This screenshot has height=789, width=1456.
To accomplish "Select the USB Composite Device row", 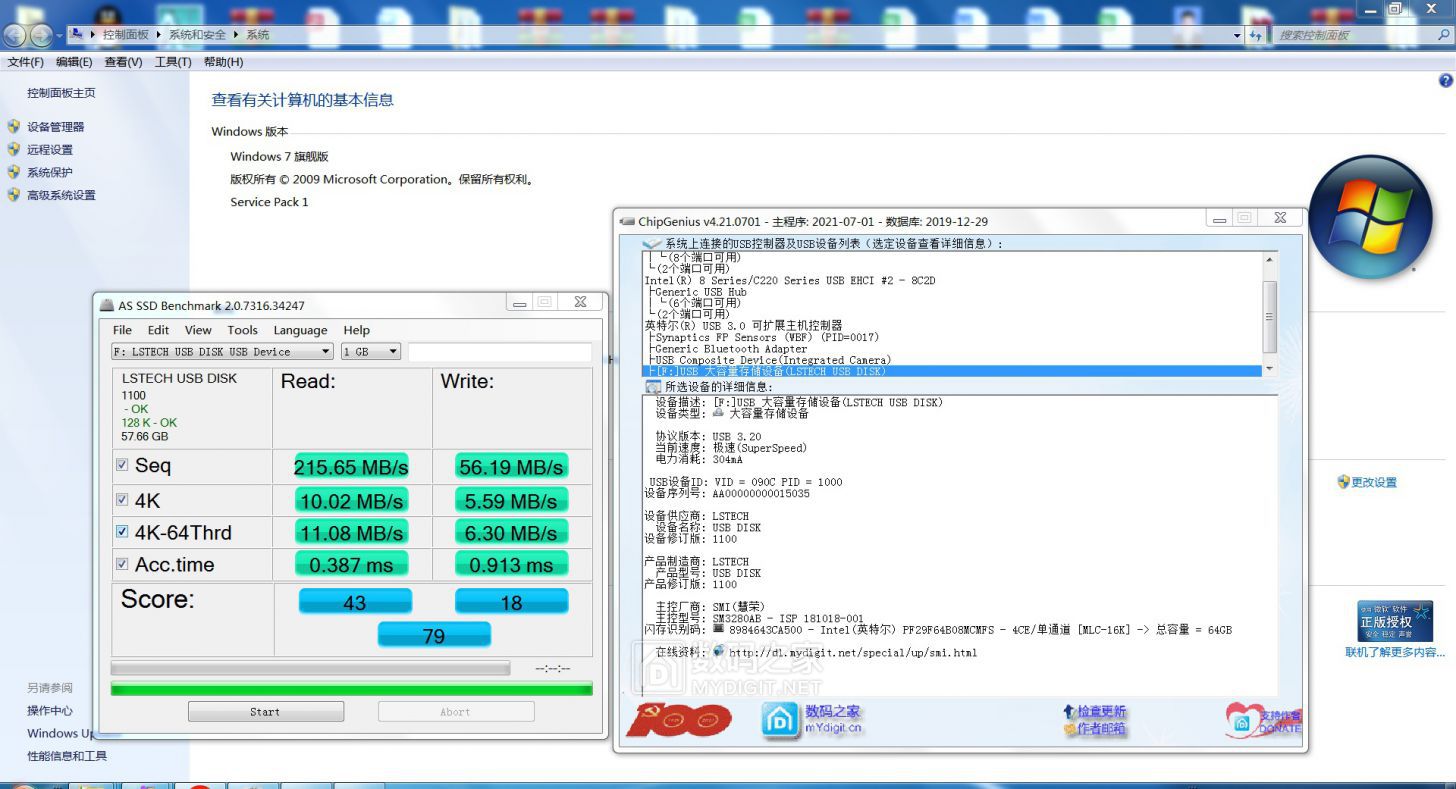I will click(952, 360).
